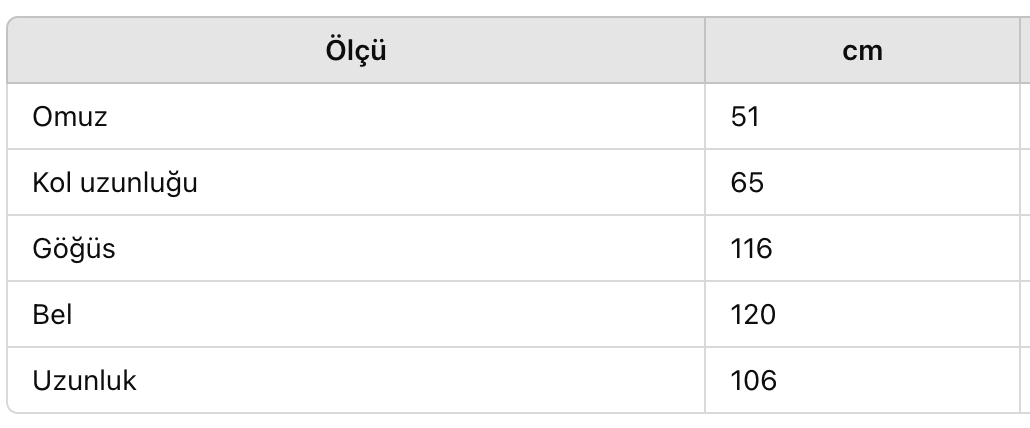
Task: Click empty area right of 106
Action: [900, 381]
